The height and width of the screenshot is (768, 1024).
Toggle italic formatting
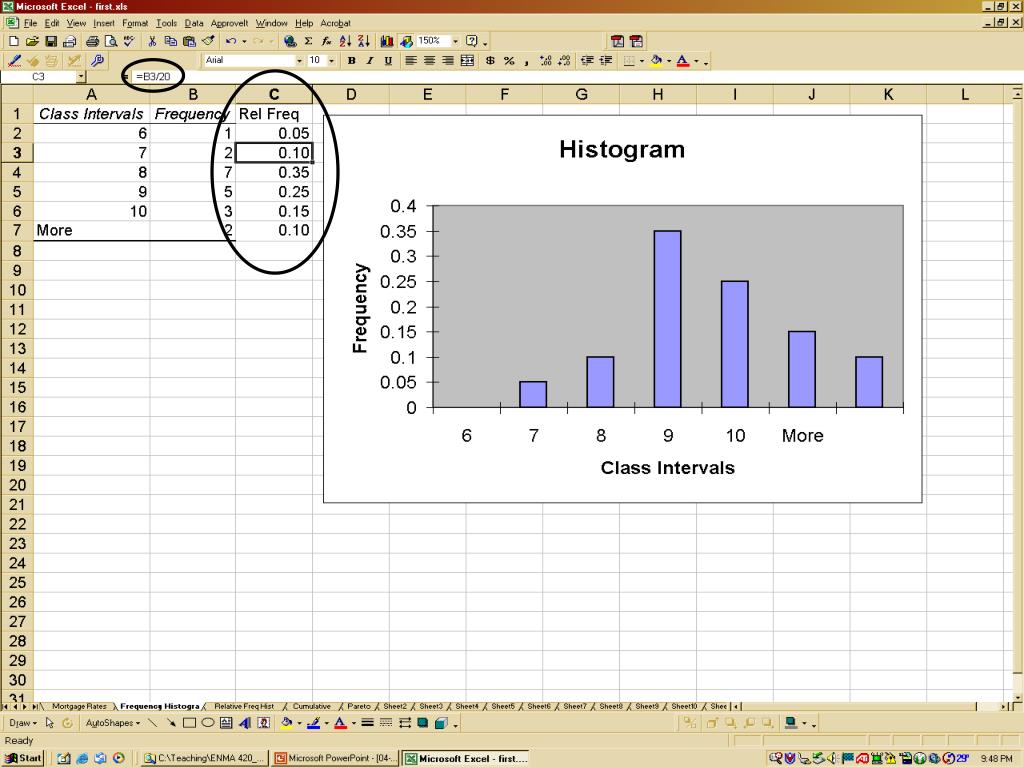(369, 61)
